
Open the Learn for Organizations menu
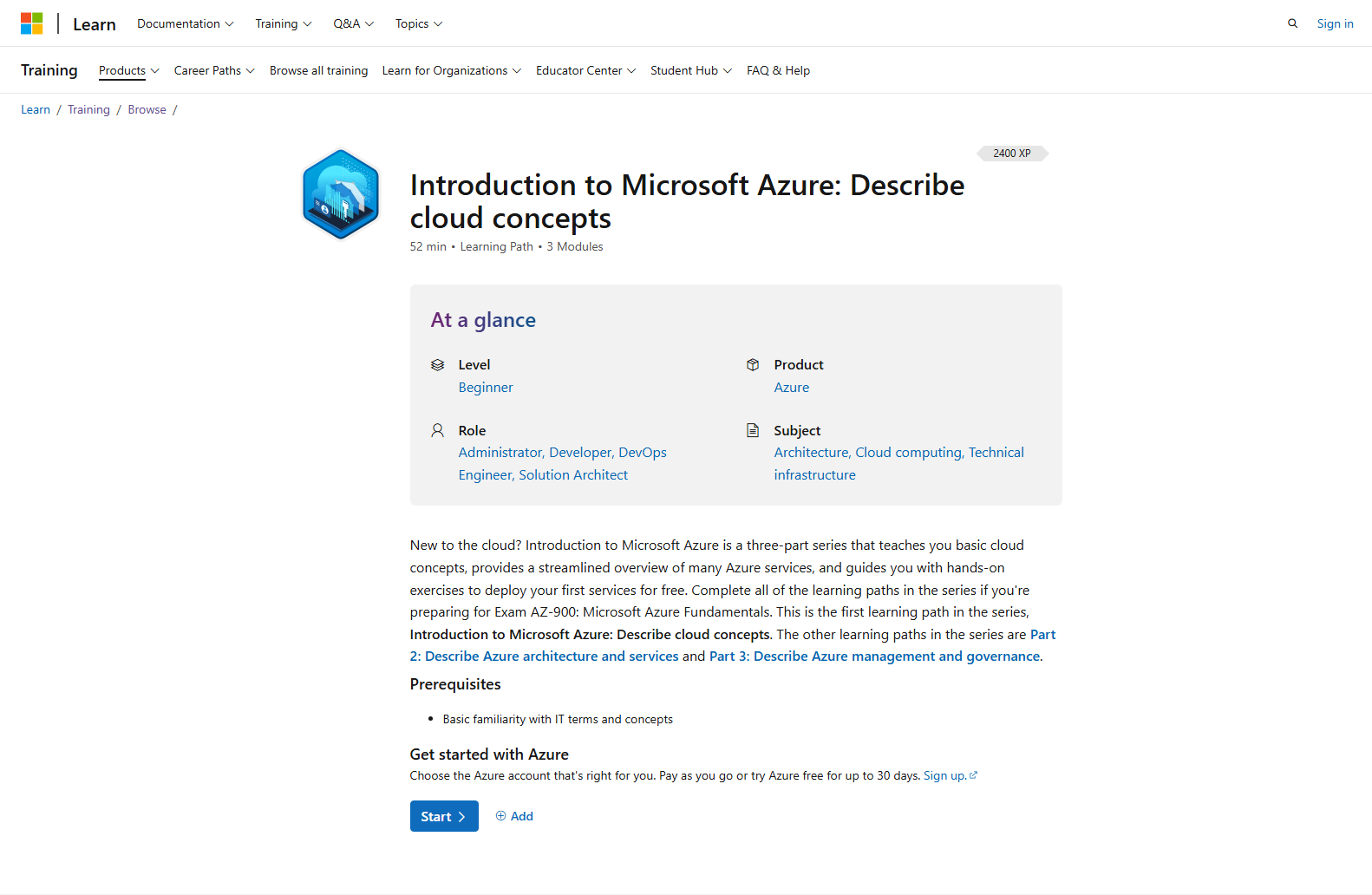(x=452, y=70)
